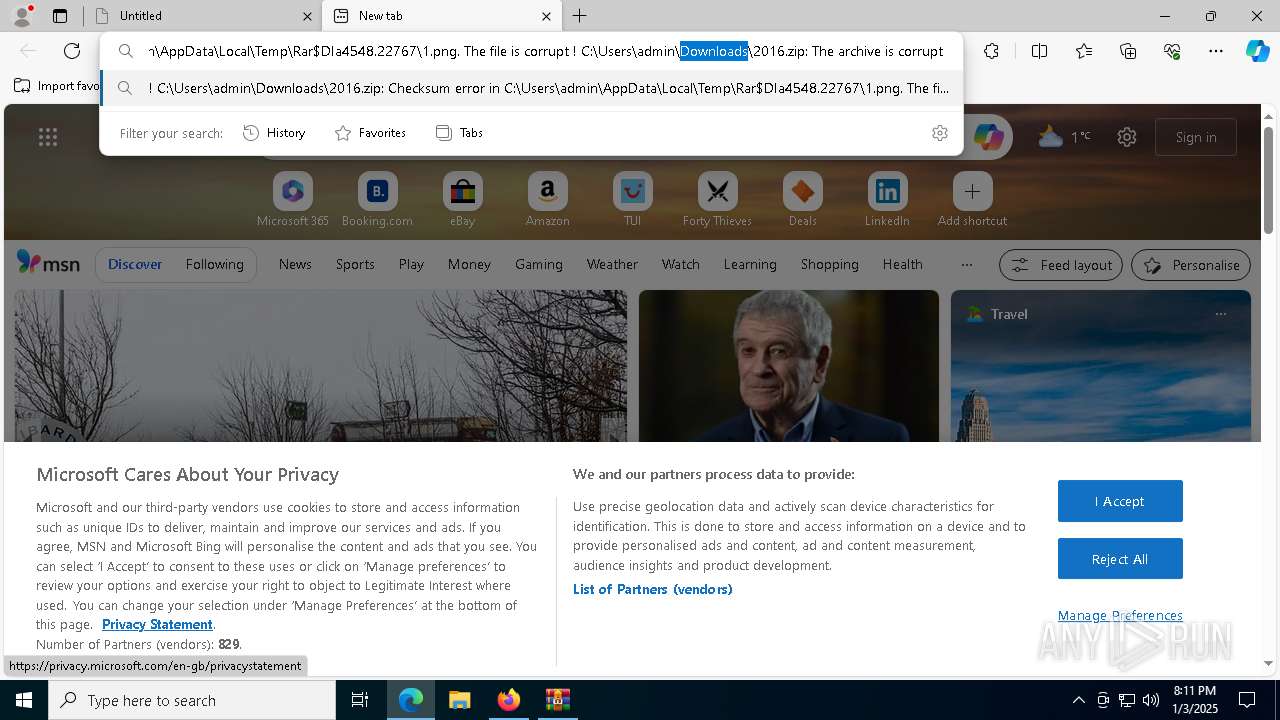Open the Watch category
Viewport: 1280px width, 720px height.
coord(681,264)
